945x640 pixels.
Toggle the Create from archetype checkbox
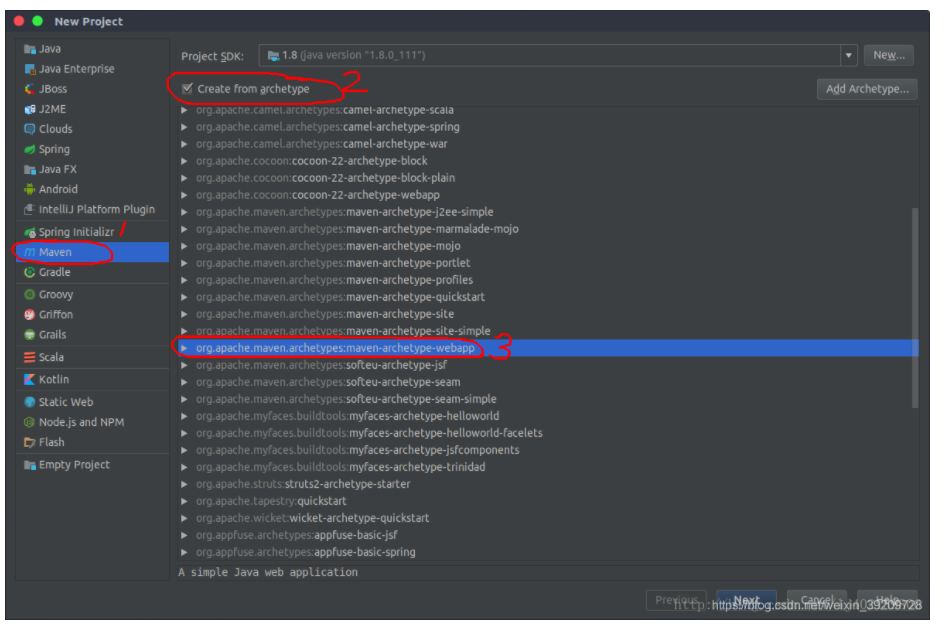click(x=187, y=89)
